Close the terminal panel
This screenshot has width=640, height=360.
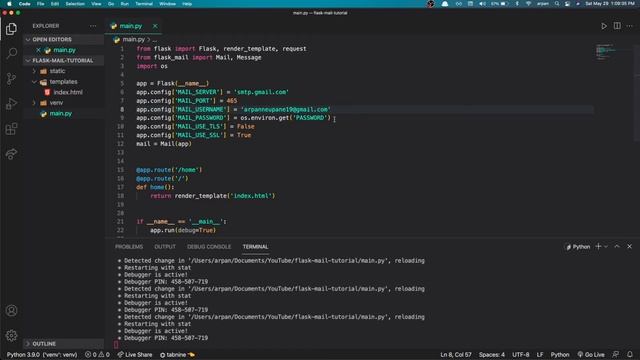point(629,247)
